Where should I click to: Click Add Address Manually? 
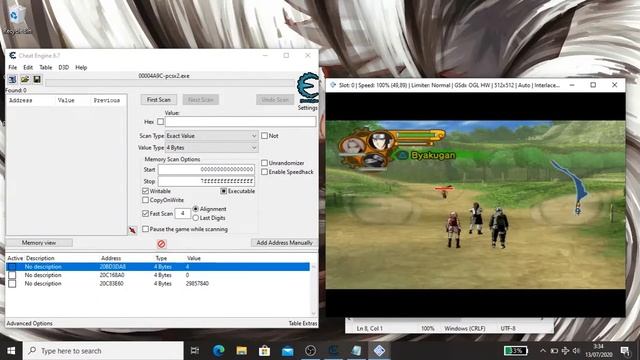pyautogui.click(x=284, y=243)
